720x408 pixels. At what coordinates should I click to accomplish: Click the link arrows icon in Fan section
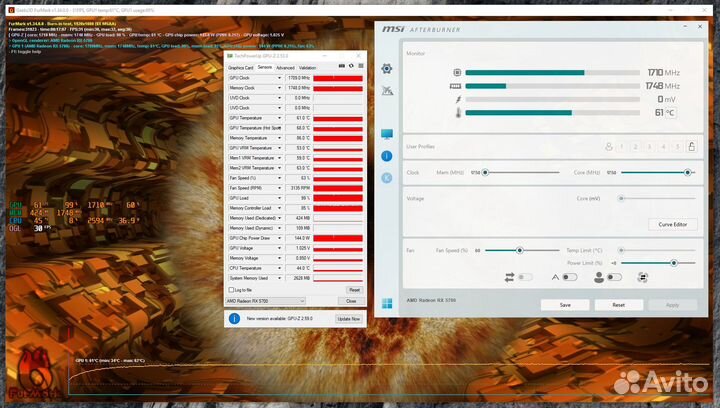pos(509,277)
